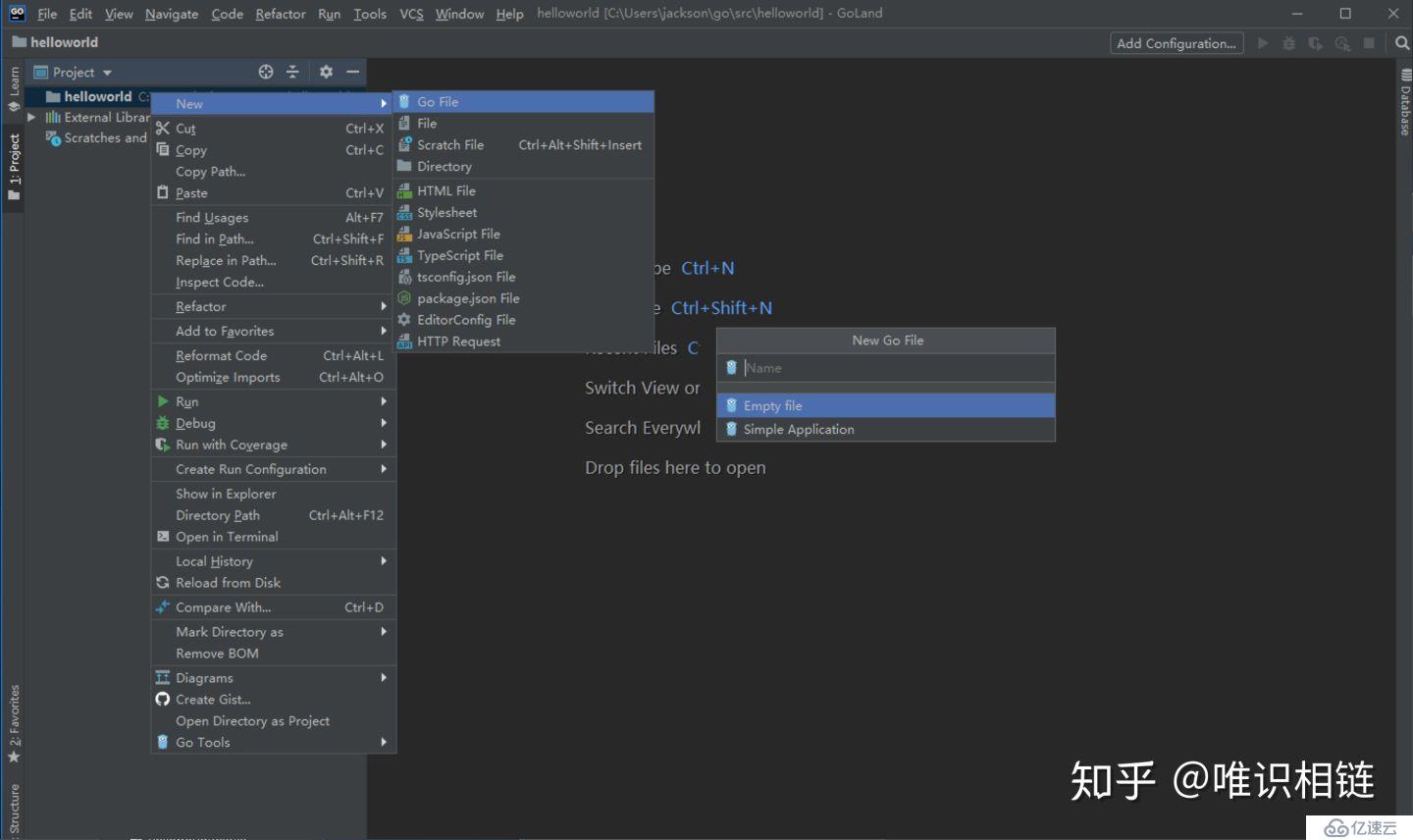Screen dimensions: 1413x840
Task: Click the Locate/Scroll from Source target icon
Action: 266,72
